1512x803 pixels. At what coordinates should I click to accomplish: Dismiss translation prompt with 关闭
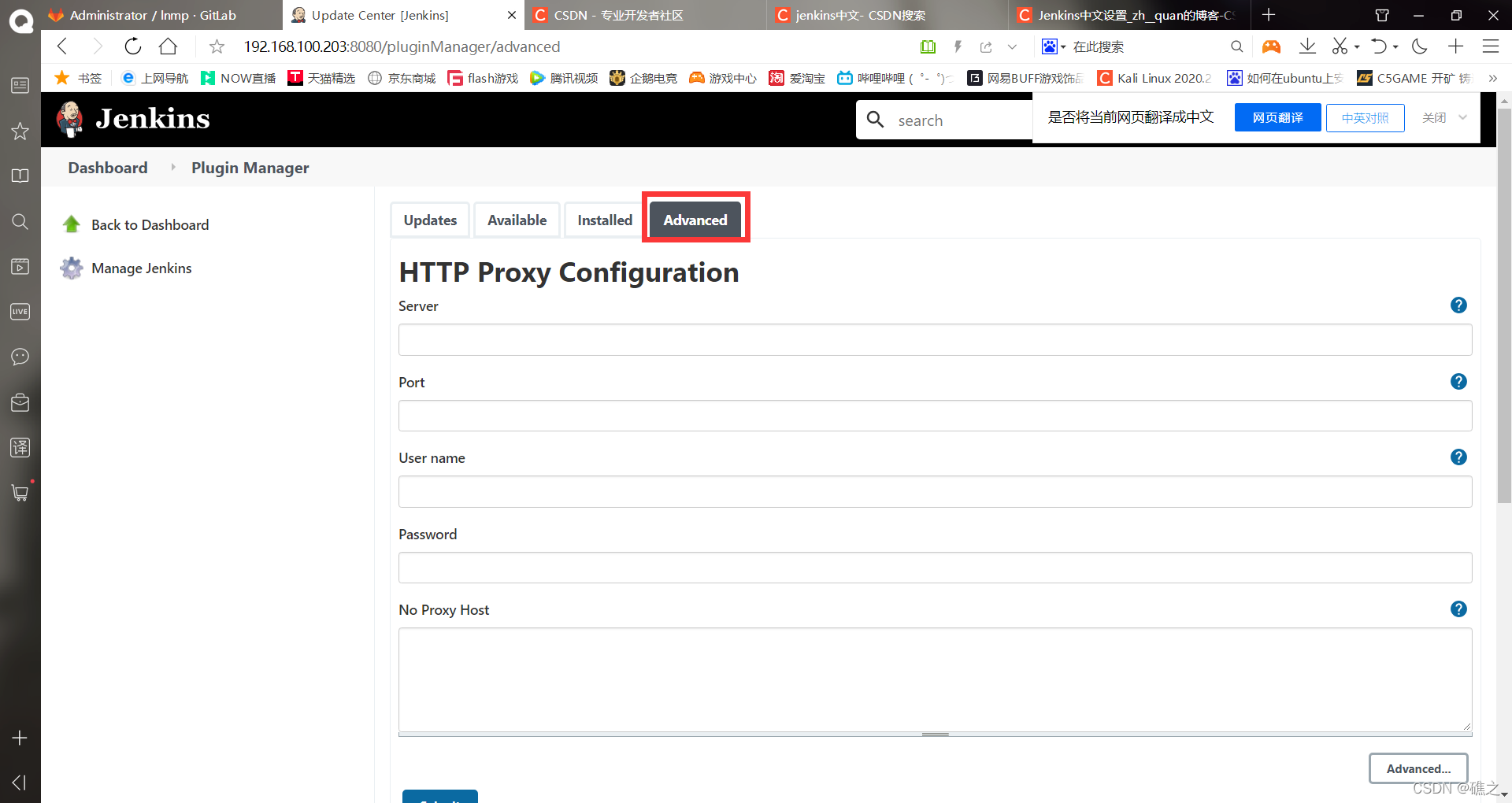coord(1434,117)
